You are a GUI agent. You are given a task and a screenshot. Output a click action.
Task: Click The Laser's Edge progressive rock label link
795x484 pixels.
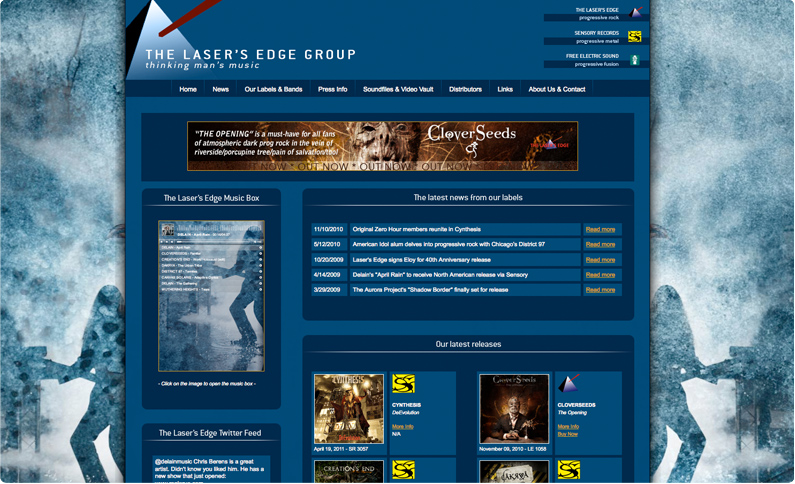click(596, 14)
